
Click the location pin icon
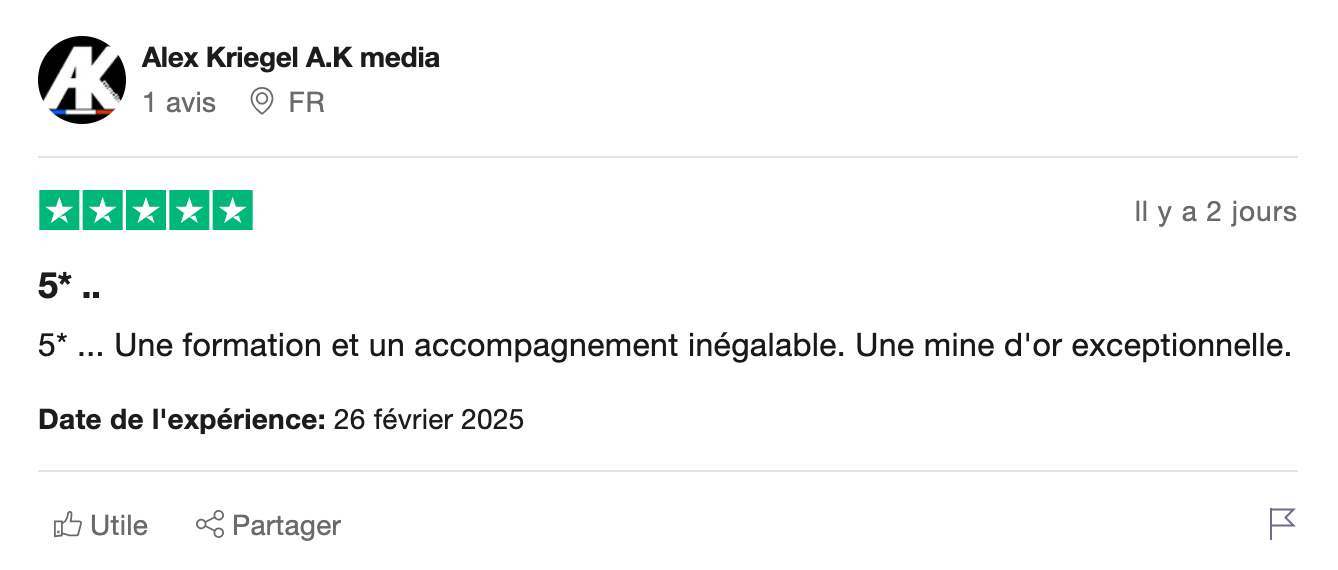tap(262, 102)
